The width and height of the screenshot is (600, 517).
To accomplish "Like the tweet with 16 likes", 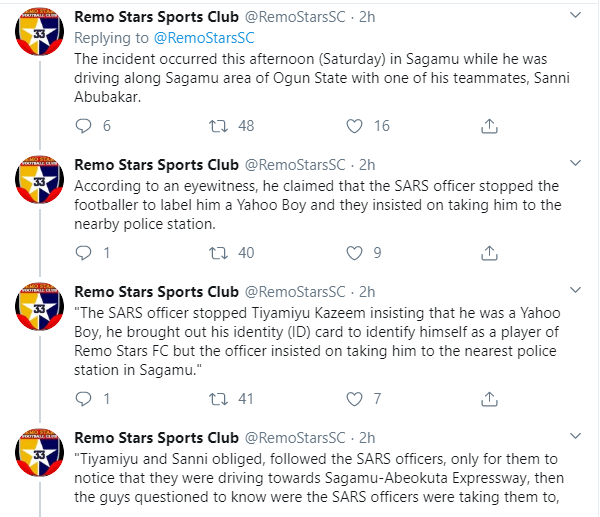I will pos(353,126).
